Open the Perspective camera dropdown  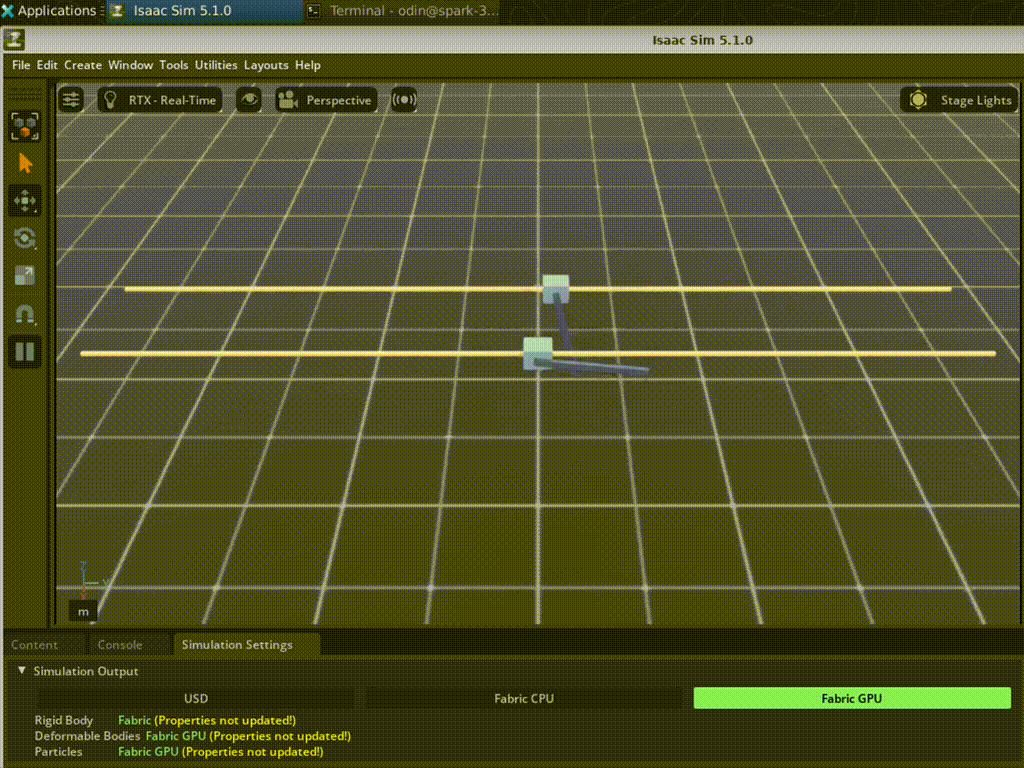tap(327, 100)
